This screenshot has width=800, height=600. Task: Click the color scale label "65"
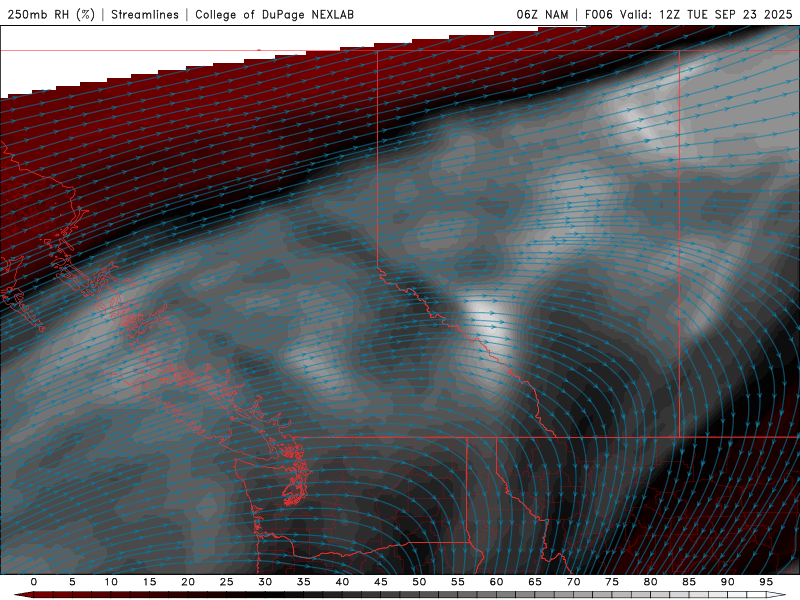[x=535, y=582]
